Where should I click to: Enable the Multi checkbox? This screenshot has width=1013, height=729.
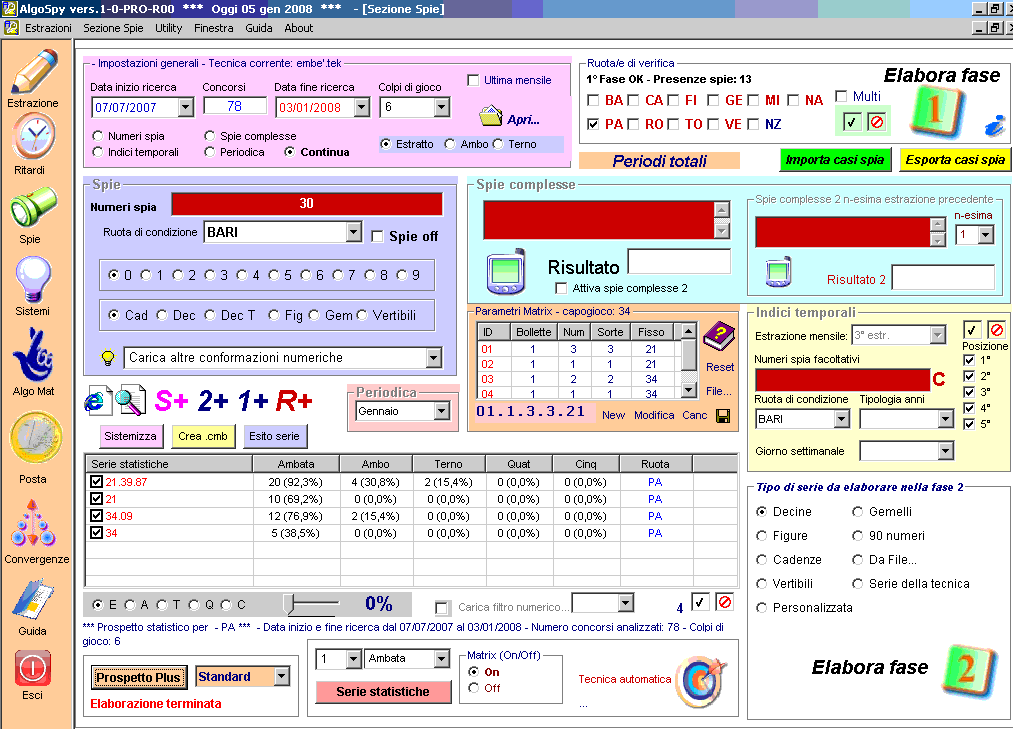point(841,96)
